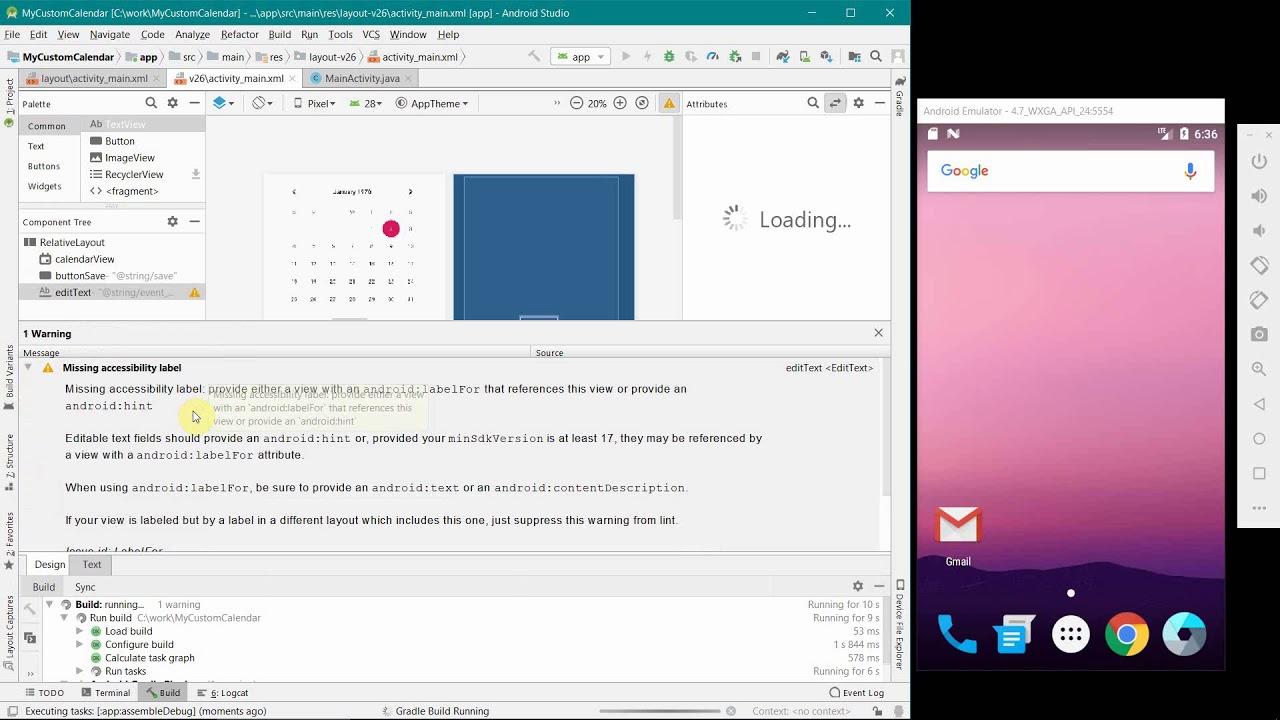Expand the Configure build node
This screenshot has width=1280, height=720.
[x=79, y=645]
